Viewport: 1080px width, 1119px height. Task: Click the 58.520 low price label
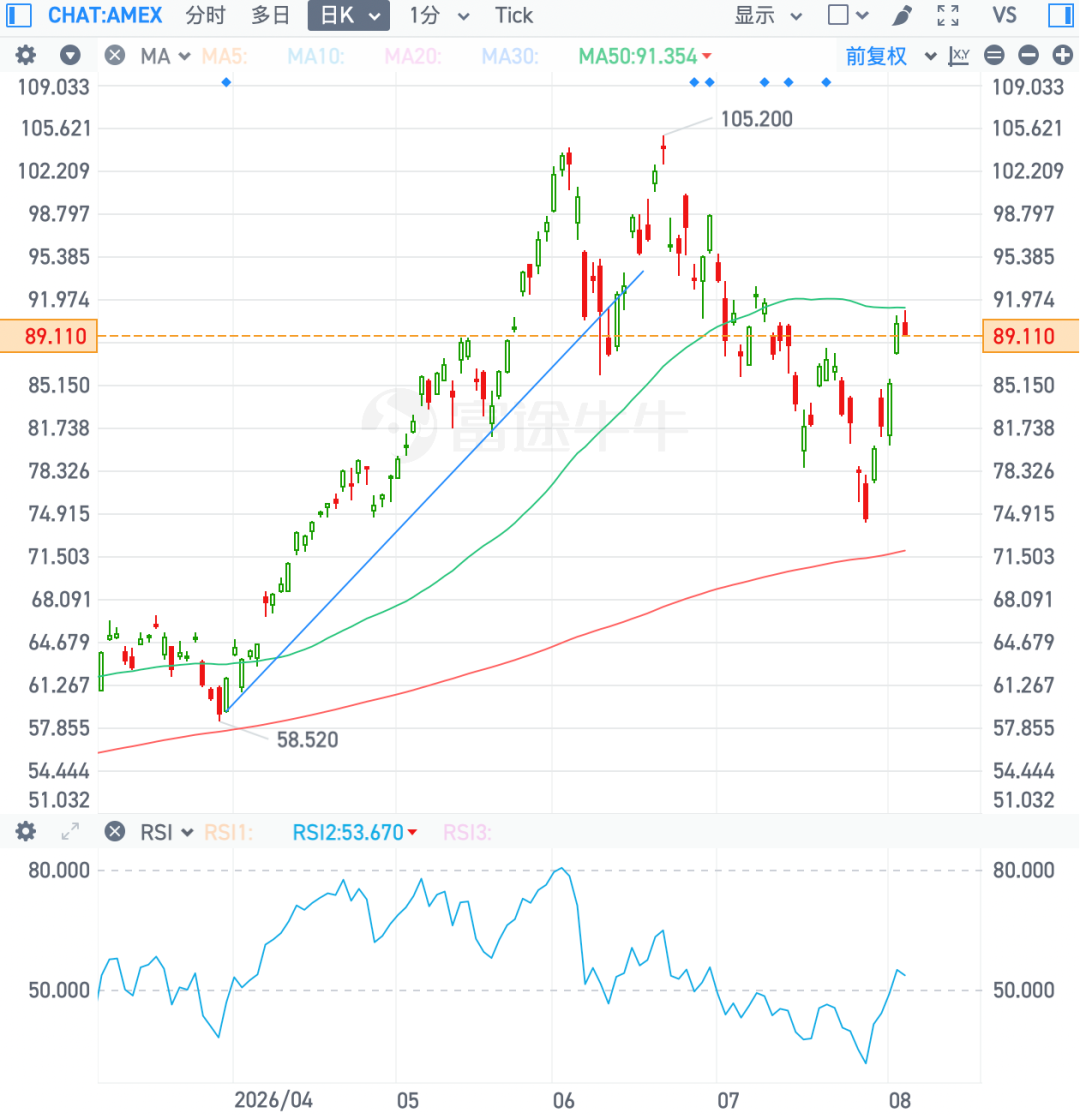pyautogui.click(x=308, y=739)
